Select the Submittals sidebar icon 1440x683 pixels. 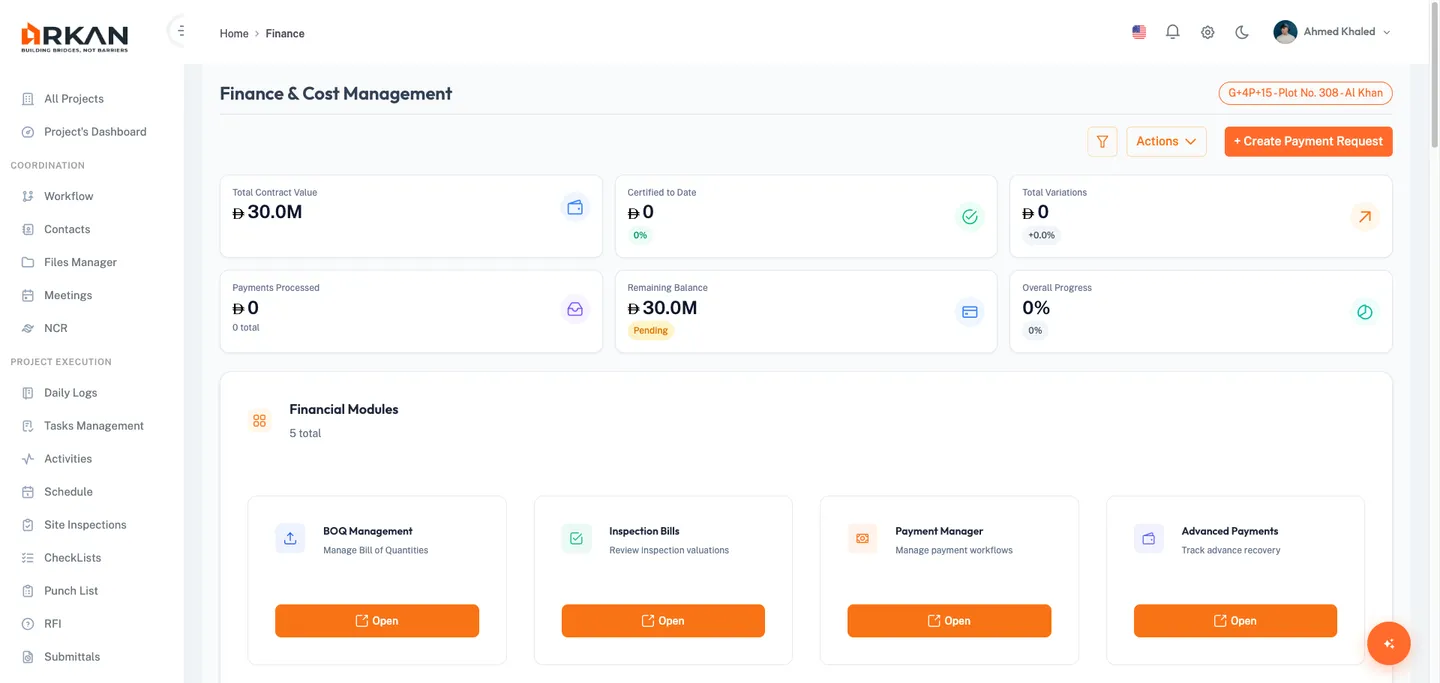click(28, 656)
